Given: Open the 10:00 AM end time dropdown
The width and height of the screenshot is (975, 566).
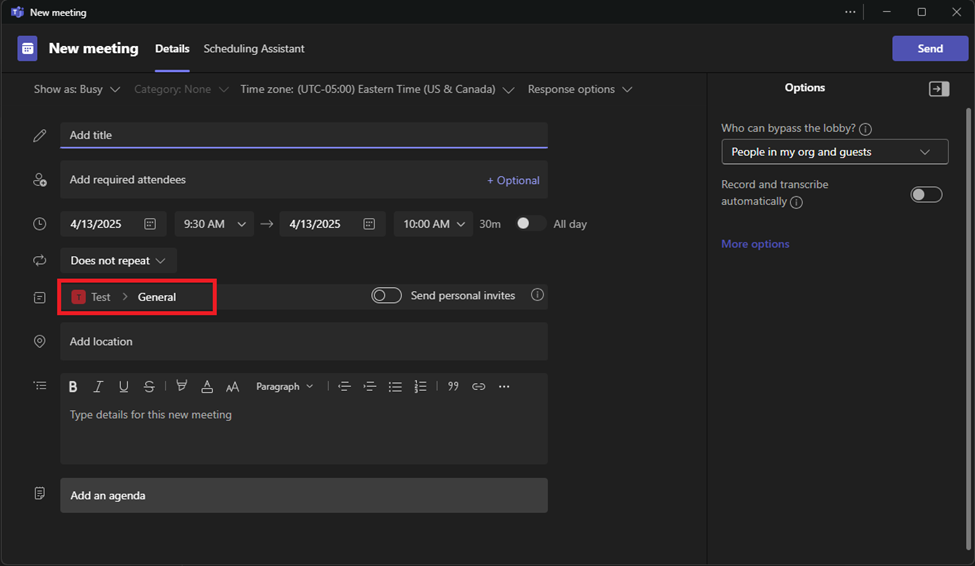Looking at the screenshot, I should (433, 224).
